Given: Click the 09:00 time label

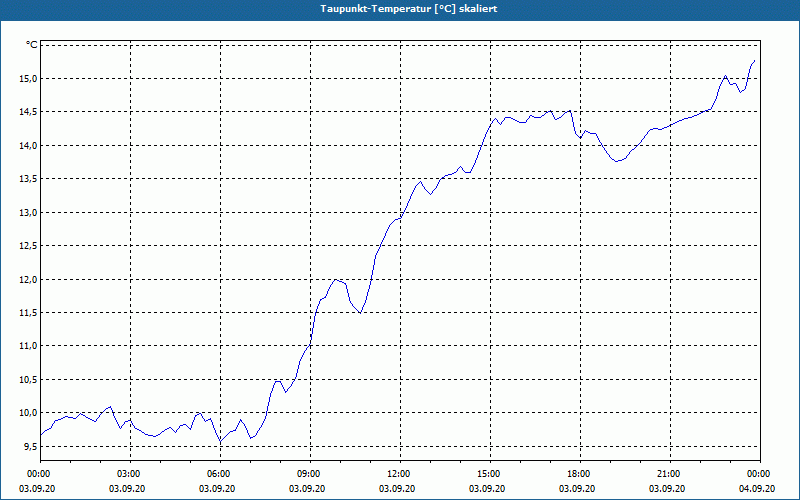Looking at the screenshot, I should point(310,474).
